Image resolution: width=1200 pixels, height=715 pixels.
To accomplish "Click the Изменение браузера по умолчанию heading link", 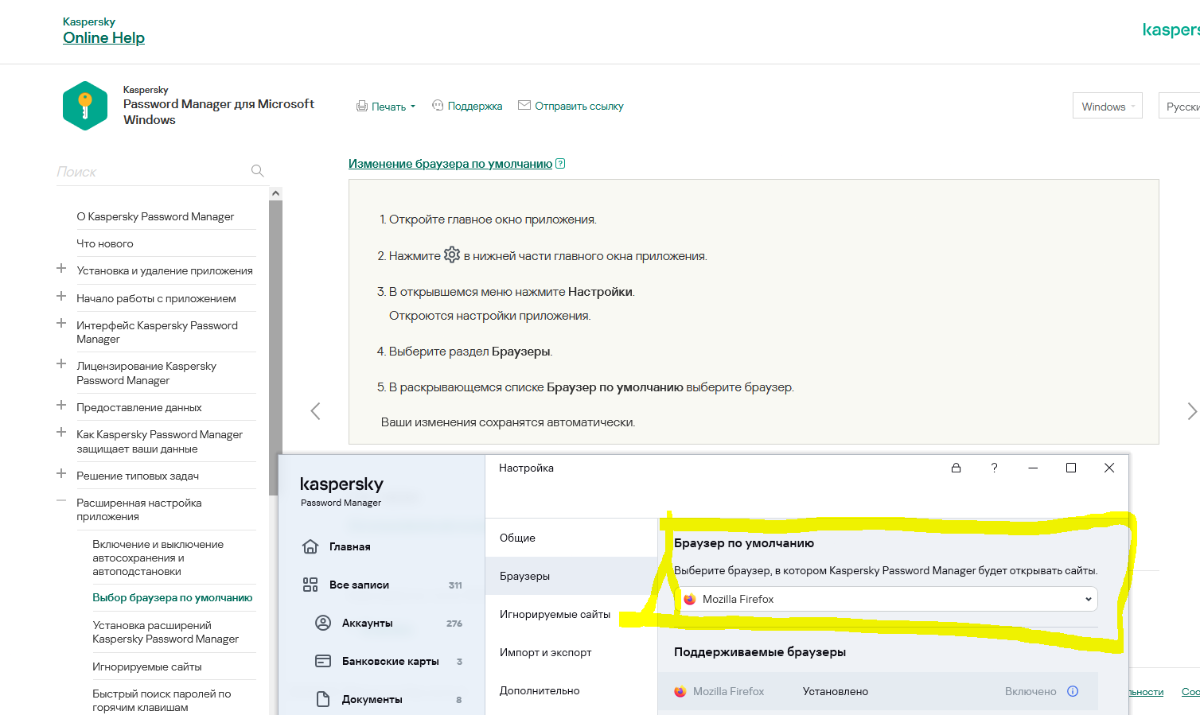I will pyautogui.click(x=450, y=164).
